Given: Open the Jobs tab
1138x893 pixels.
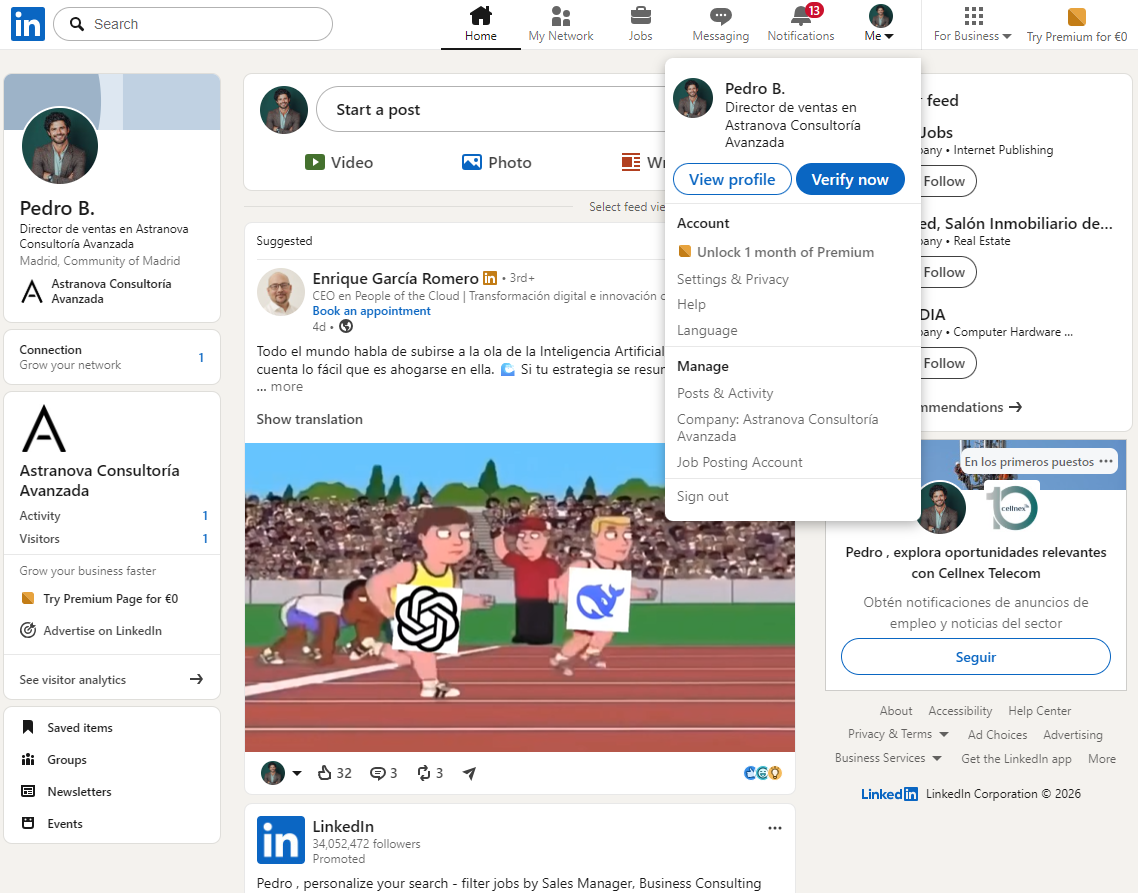Looking at the screenshot, I should pyautogui.click(x=640, y=24).
